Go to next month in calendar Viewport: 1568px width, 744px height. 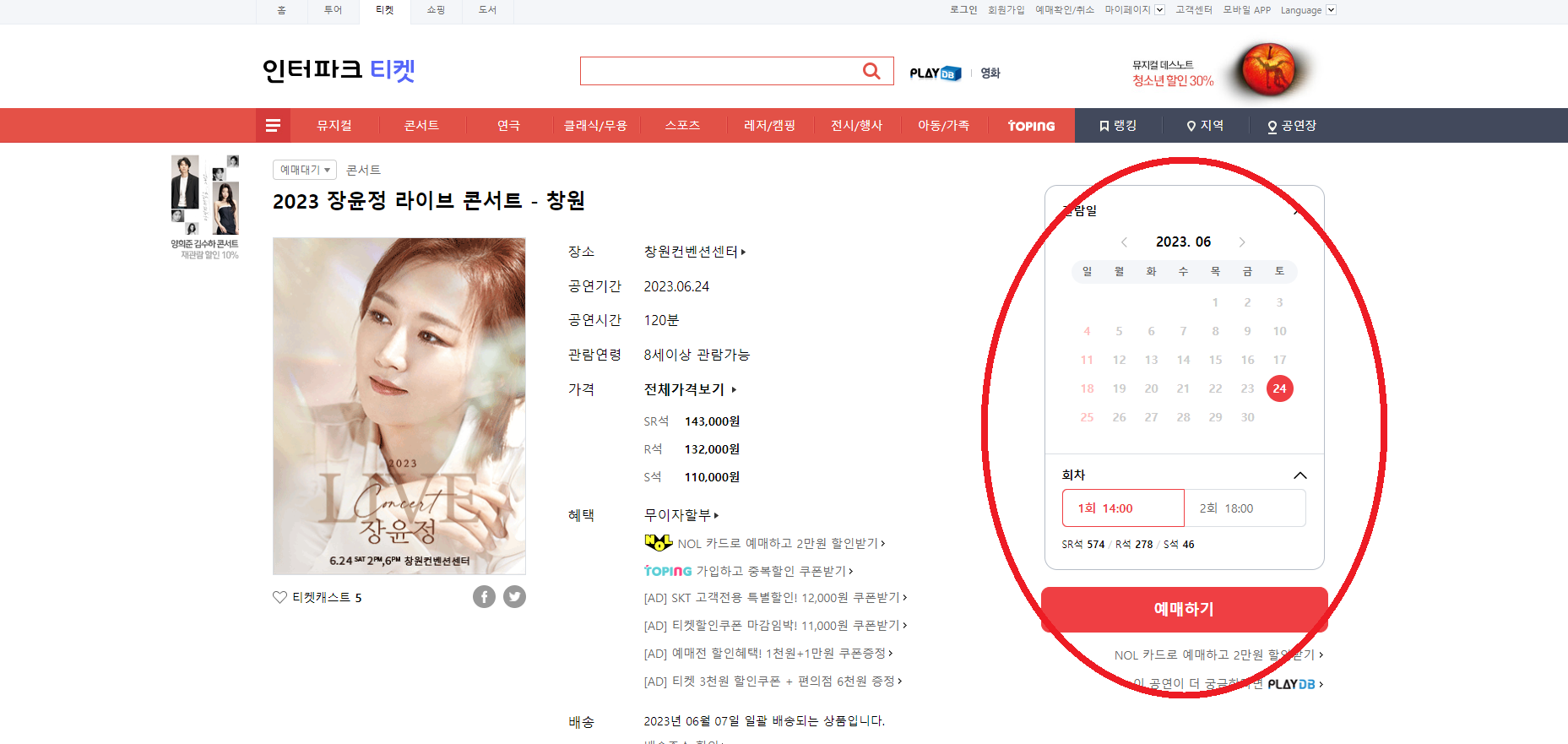coord(1242,242)
